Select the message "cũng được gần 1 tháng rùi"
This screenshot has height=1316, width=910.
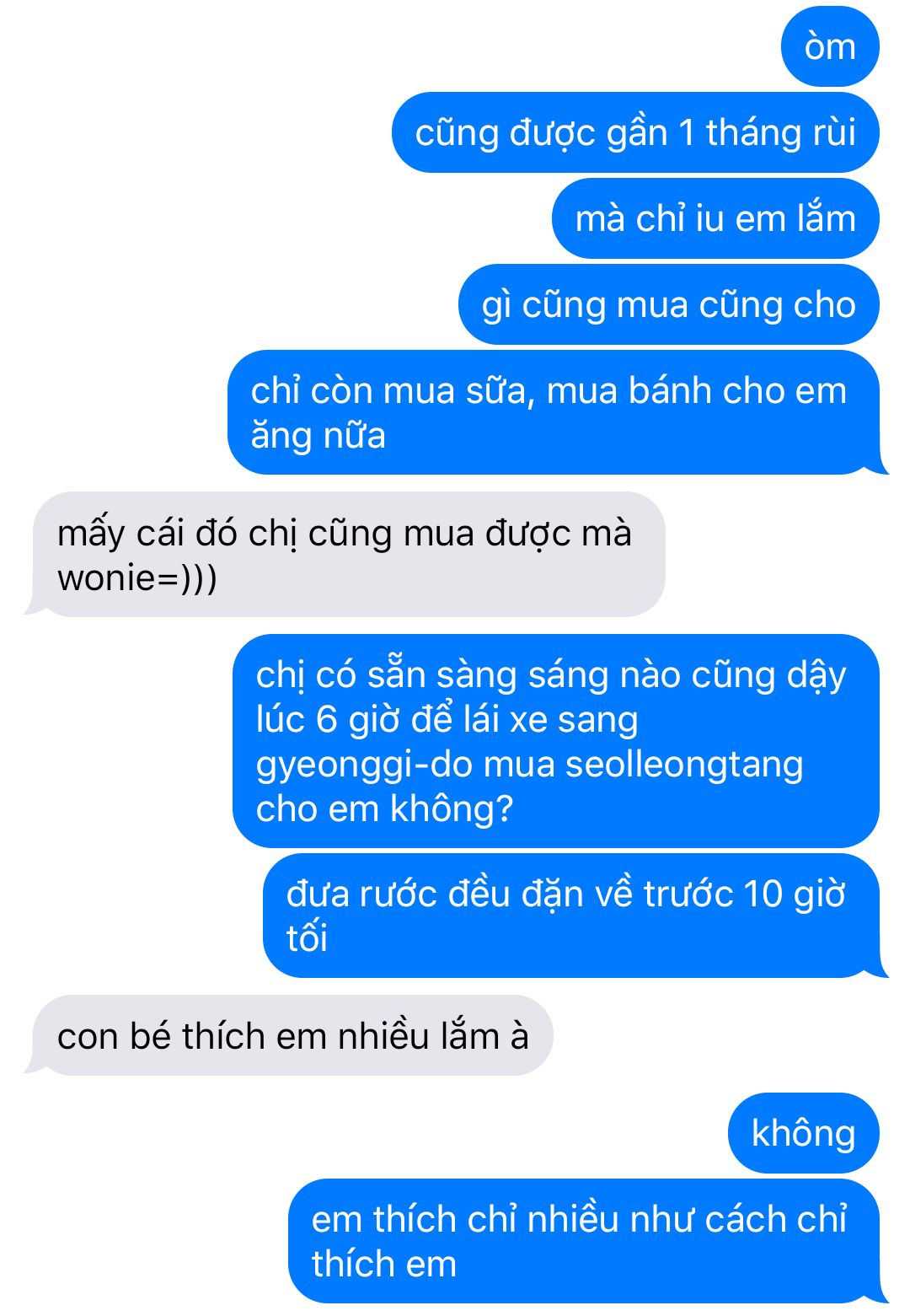coord(635,132)
